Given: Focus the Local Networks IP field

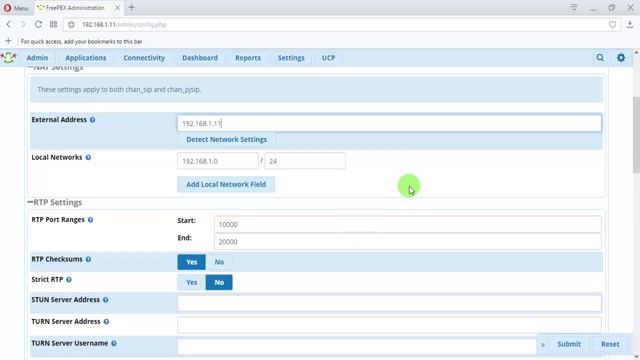Looking at the screenshot, I should 218,161.
